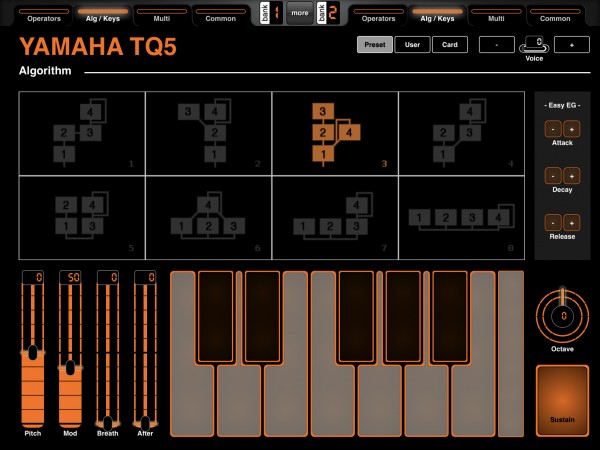Decrease Easy EG Release
Viewport: 600px width, 450px height.
click(553, 223)
